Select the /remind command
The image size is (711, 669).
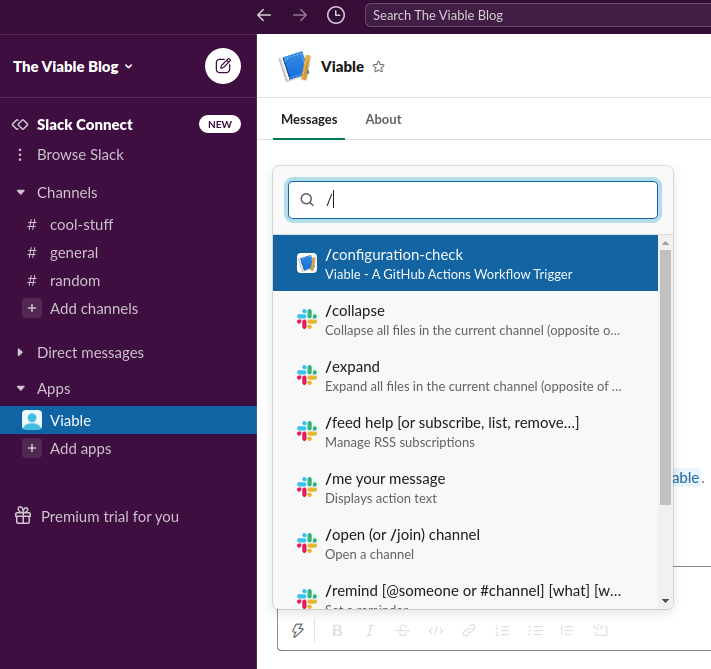pos(465,591)
